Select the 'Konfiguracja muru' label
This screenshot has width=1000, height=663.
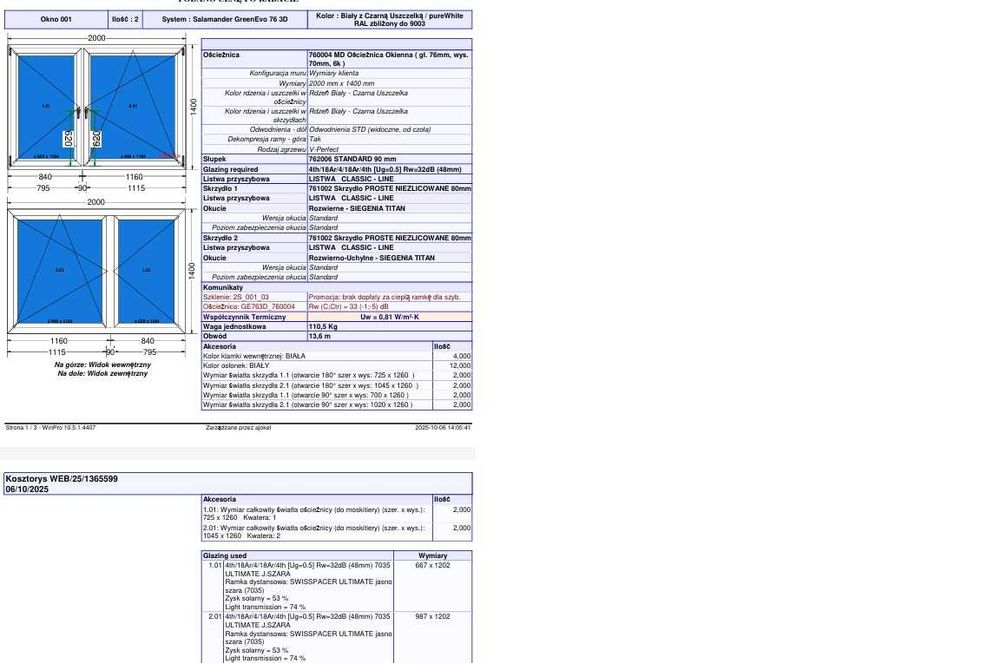(x=277, y=73)
